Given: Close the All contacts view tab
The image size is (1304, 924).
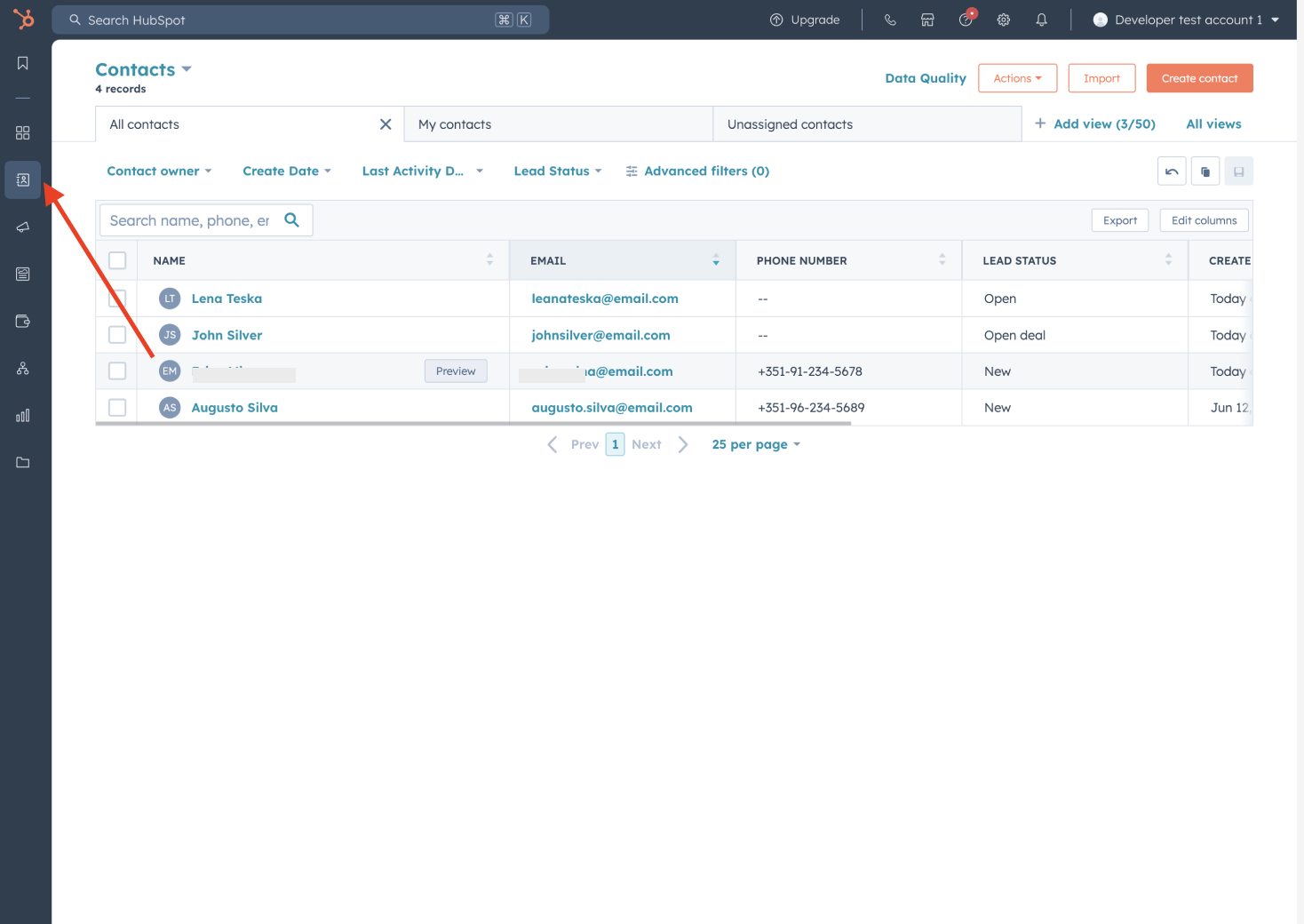Looking at the screenshot, I should click(x=386, y=124).
